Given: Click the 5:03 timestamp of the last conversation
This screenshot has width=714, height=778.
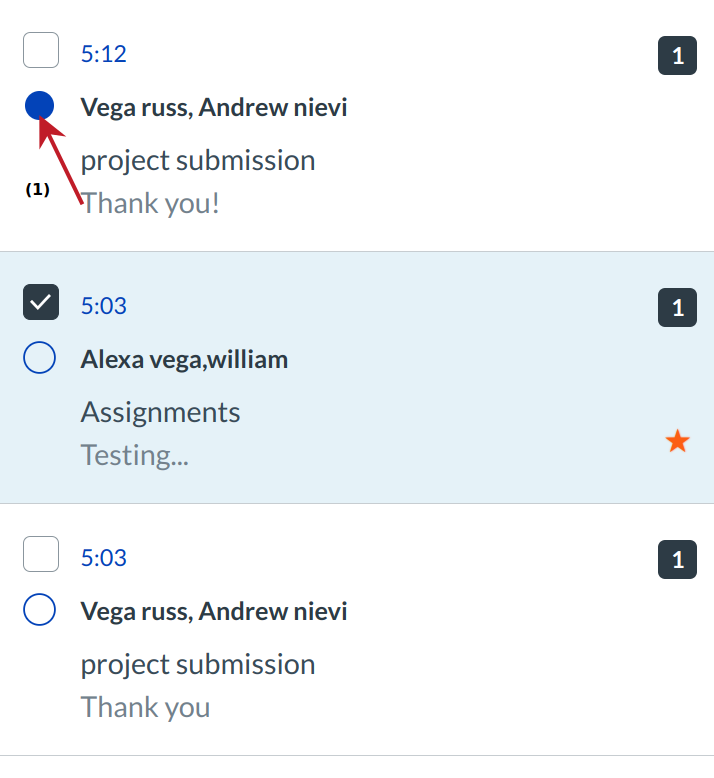Looking at the screenshot, I should click(104, 558).
